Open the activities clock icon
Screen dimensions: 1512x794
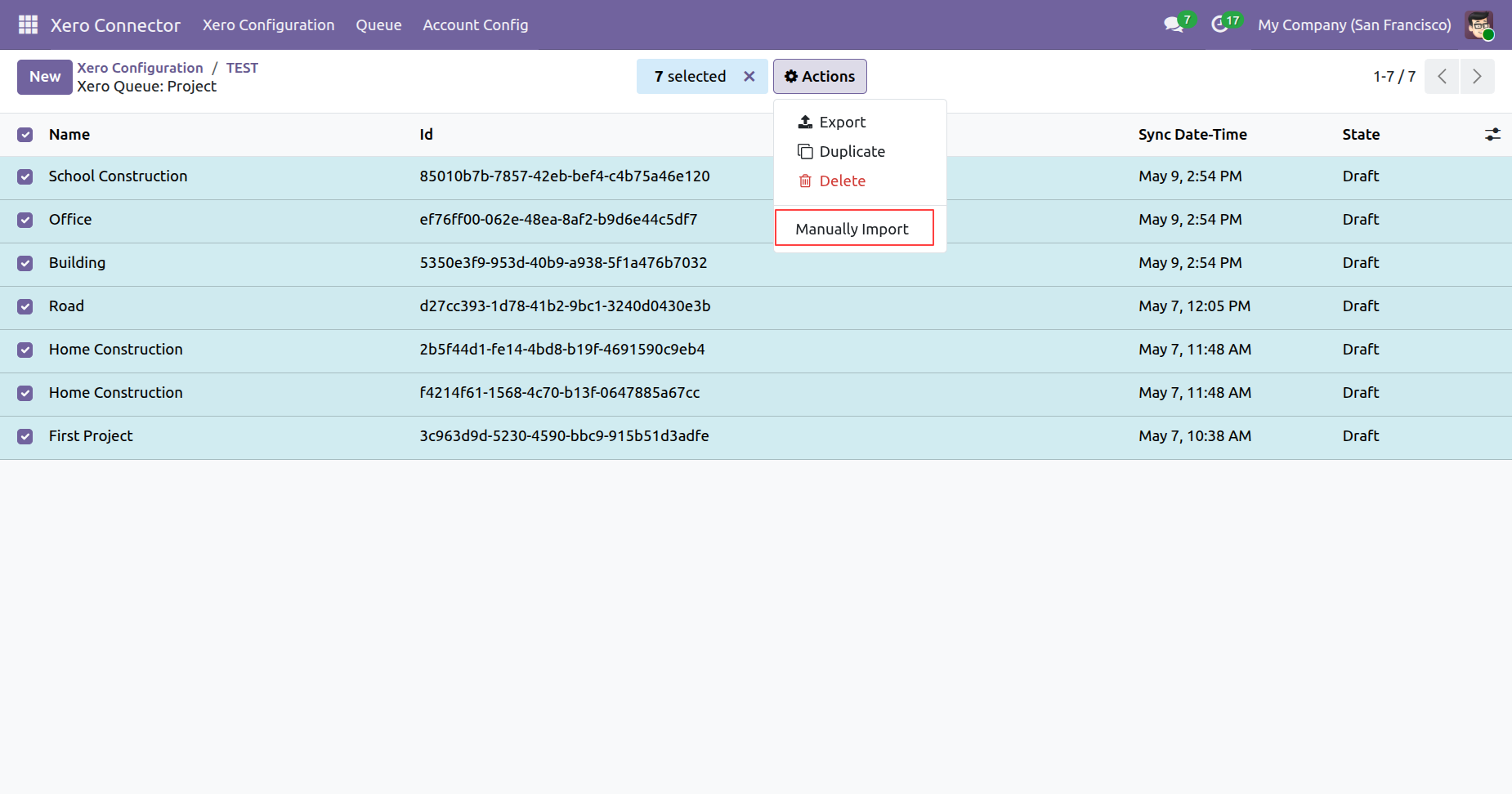click(1219, 25)
